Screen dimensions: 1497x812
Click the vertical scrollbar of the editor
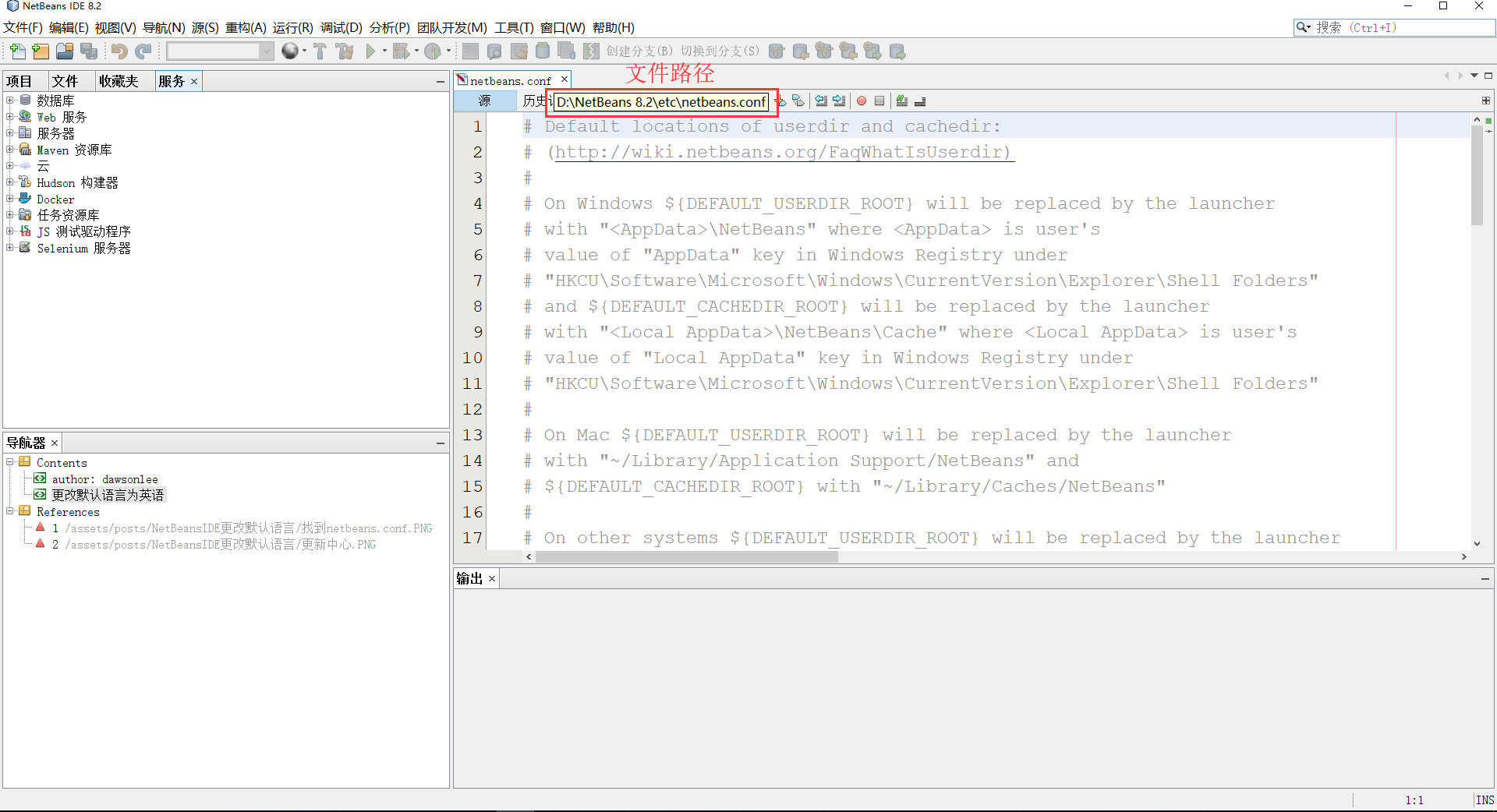tap(1477, 174)
